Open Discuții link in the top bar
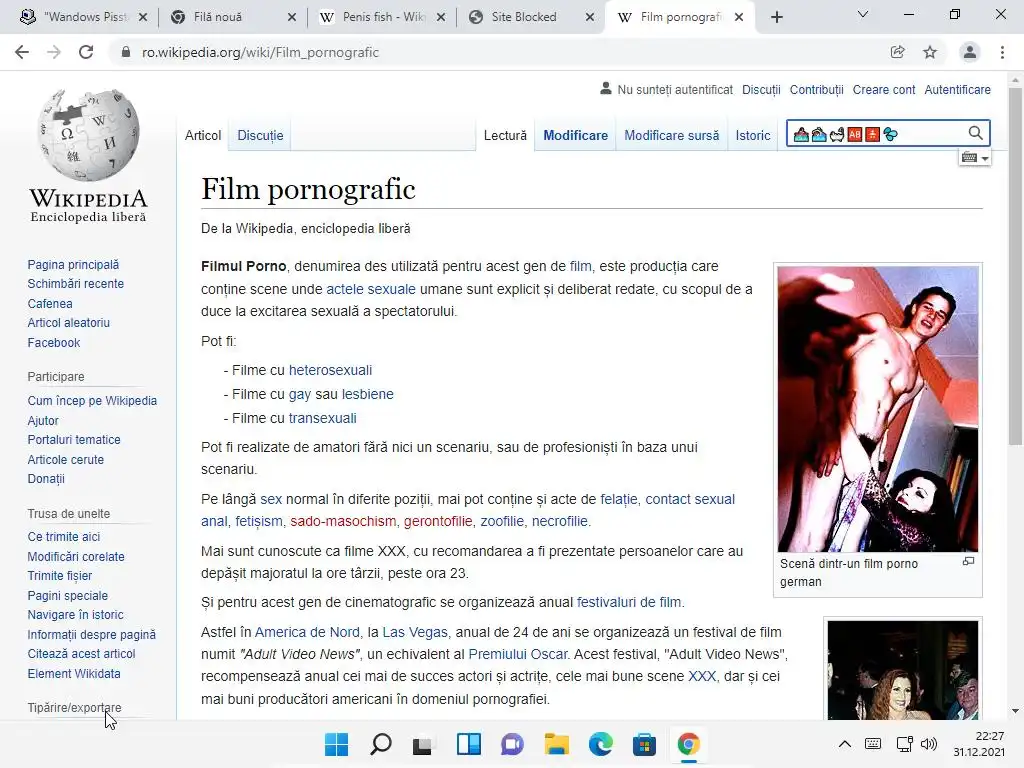The width and height of the screenshot is (1024, 768). pos(761,89)
